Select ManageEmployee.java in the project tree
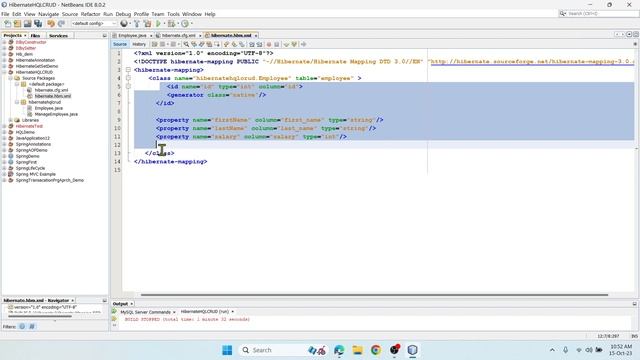Screen dimensions: 640x360 click(x=56, y=114)
